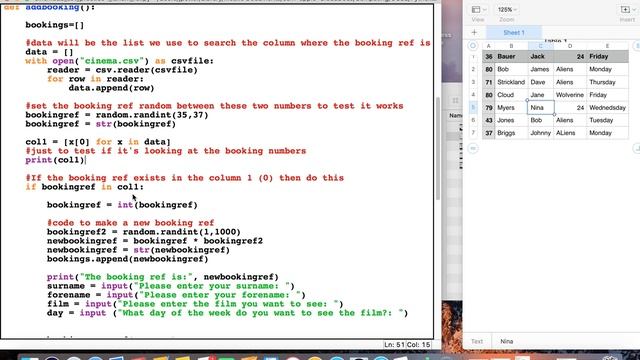The image size is (640, 360).
Task: Select the cell containing "Dave"
Action: [541, 82]
